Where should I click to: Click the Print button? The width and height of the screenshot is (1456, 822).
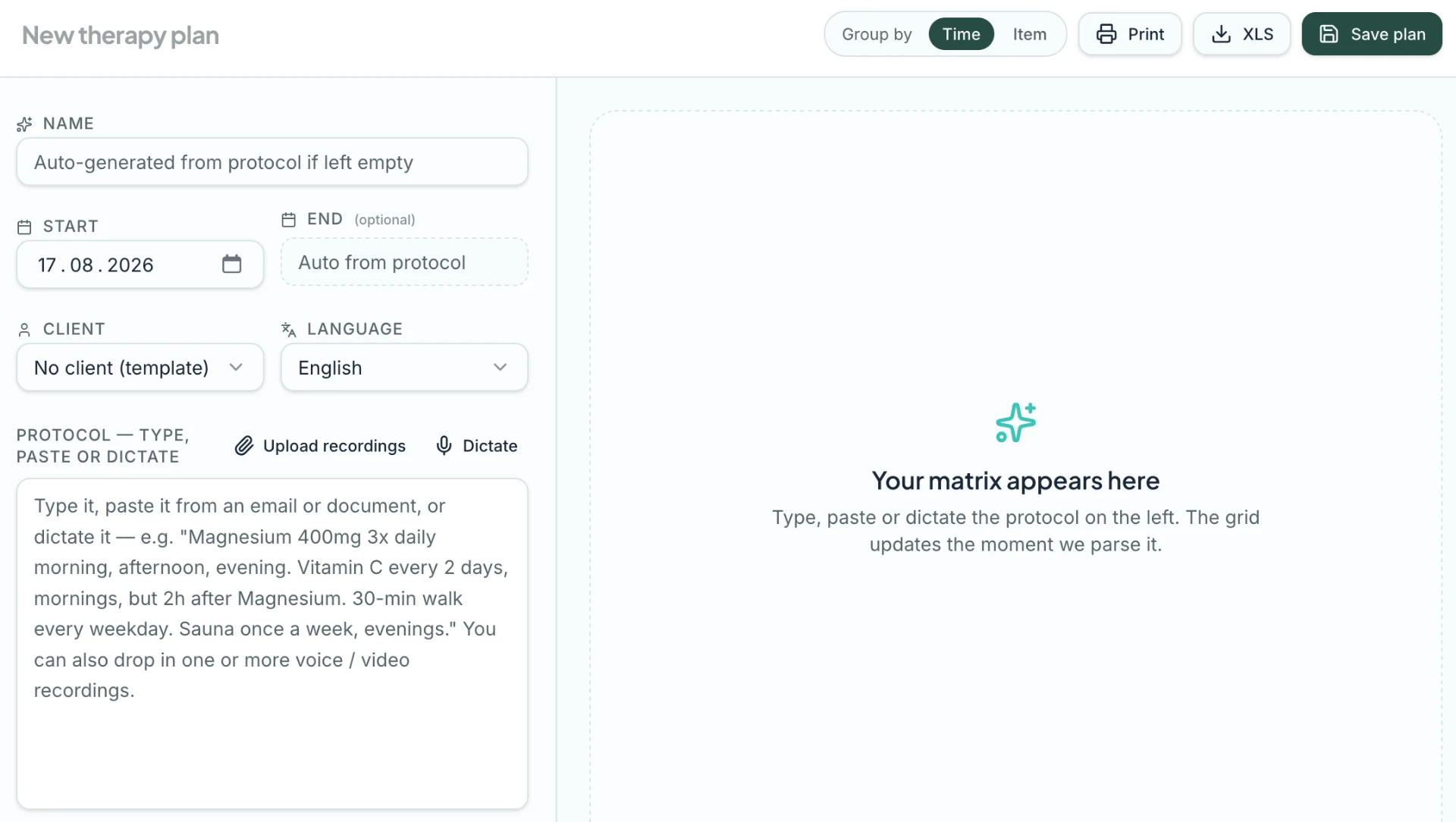coord(1130,34)
